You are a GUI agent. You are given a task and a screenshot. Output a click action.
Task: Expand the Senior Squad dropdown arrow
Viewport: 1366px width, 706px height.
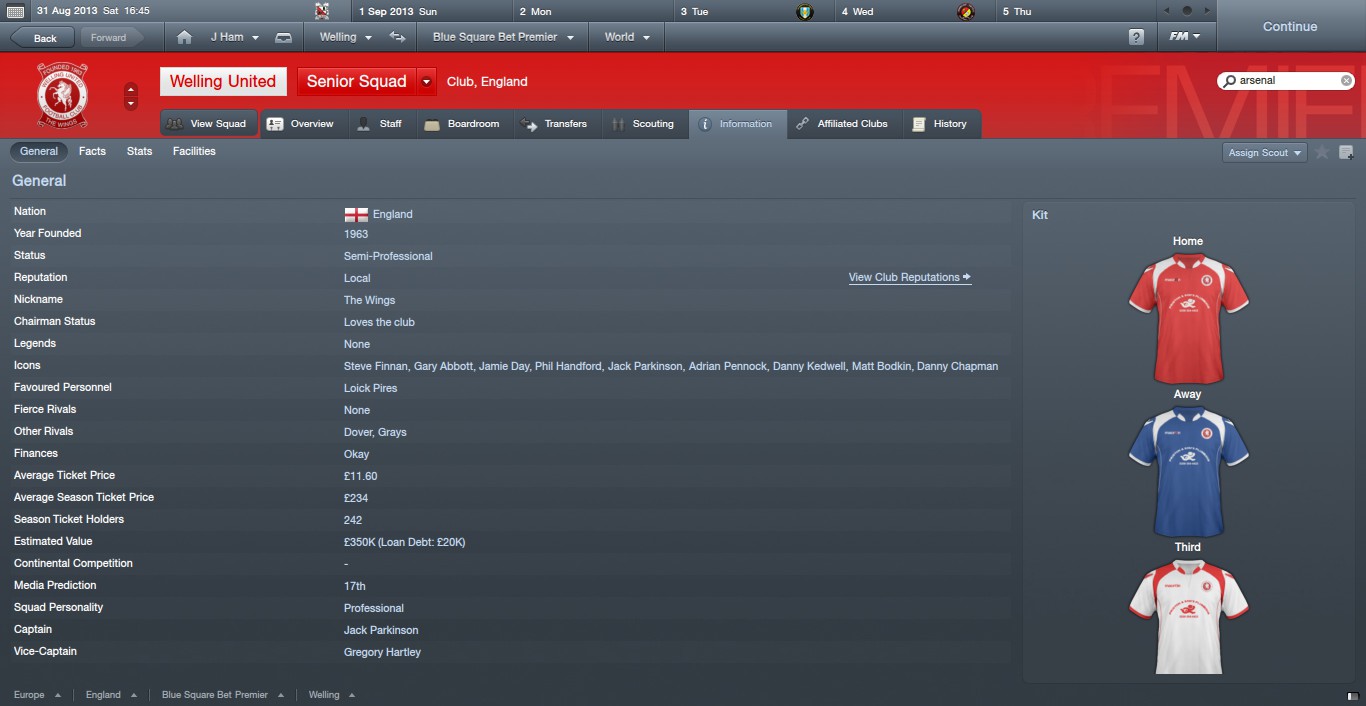pyautogui.click(x=427, y=82)
